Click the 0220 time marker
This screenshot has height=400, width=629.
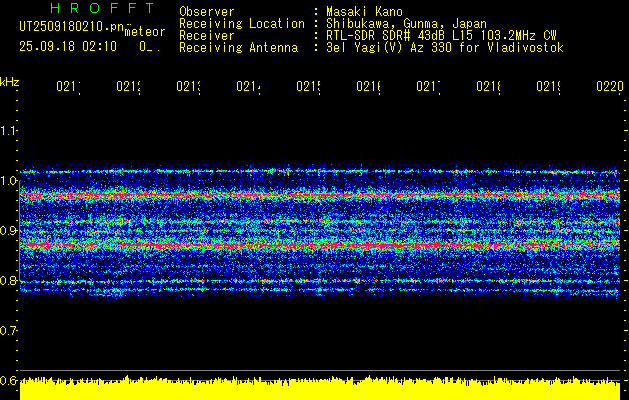[x=608, y=88]
